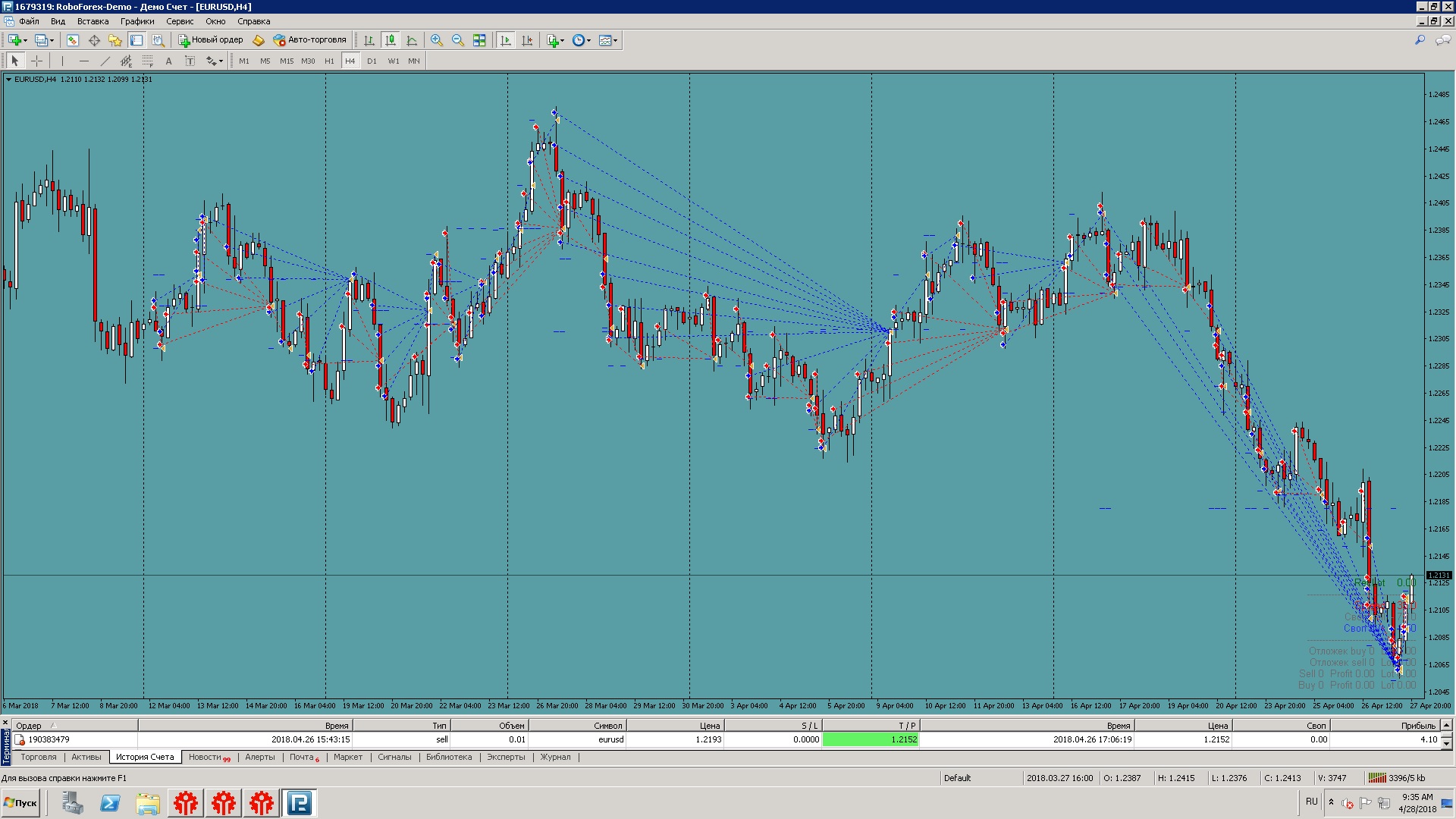This screenshot has width=1456, height=819.
Task: Open the Сервис menu
Action: point(180,21)
